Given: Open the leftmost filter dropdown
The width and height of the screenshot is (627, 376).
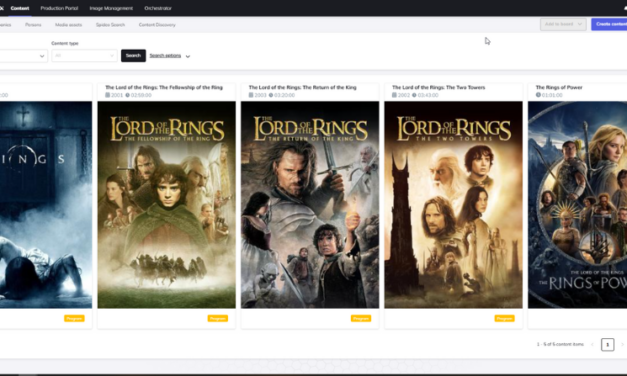Looking at the screenshot, I should 23,56.
